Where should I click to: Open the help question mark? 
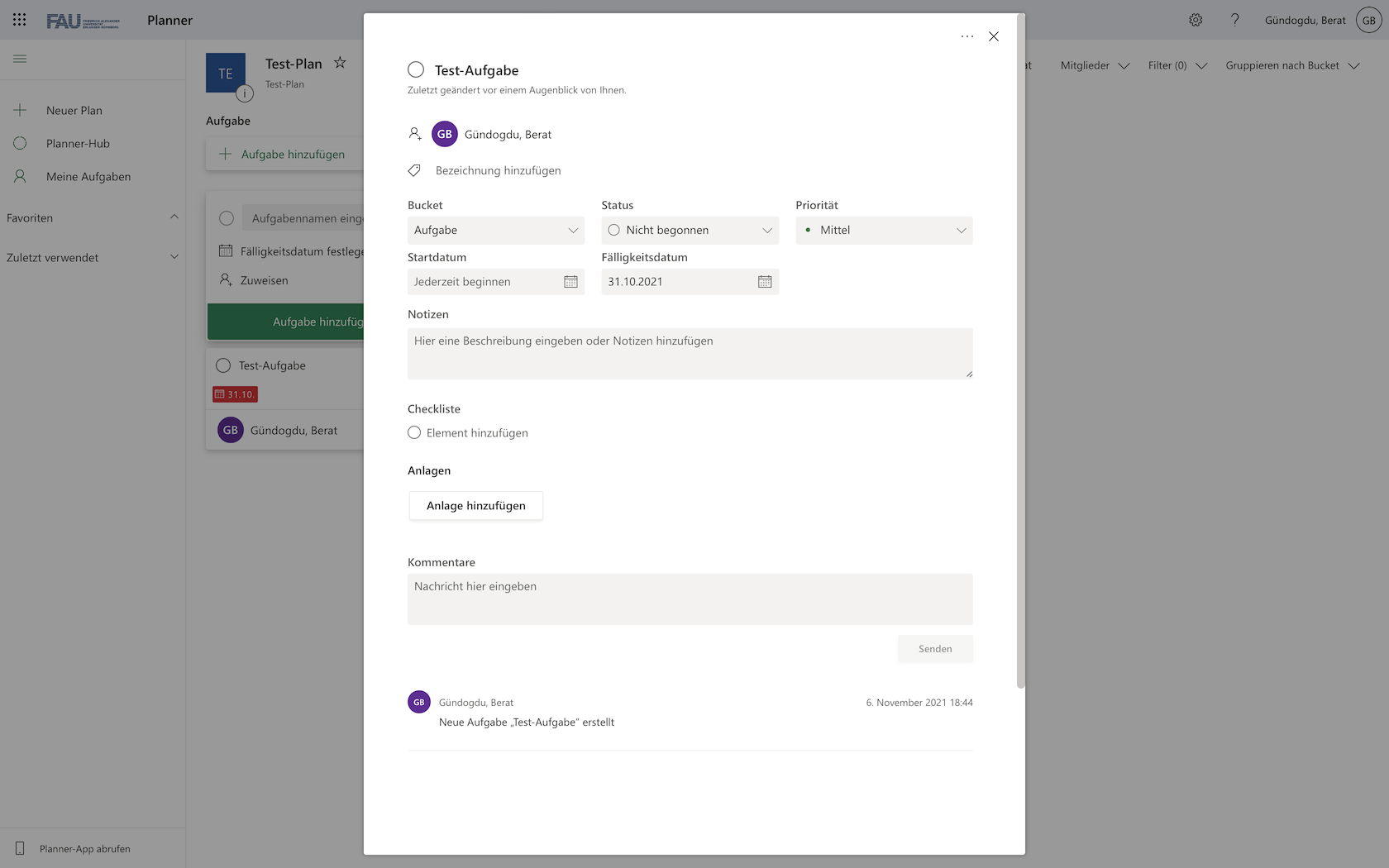[x=1235, y=19]
